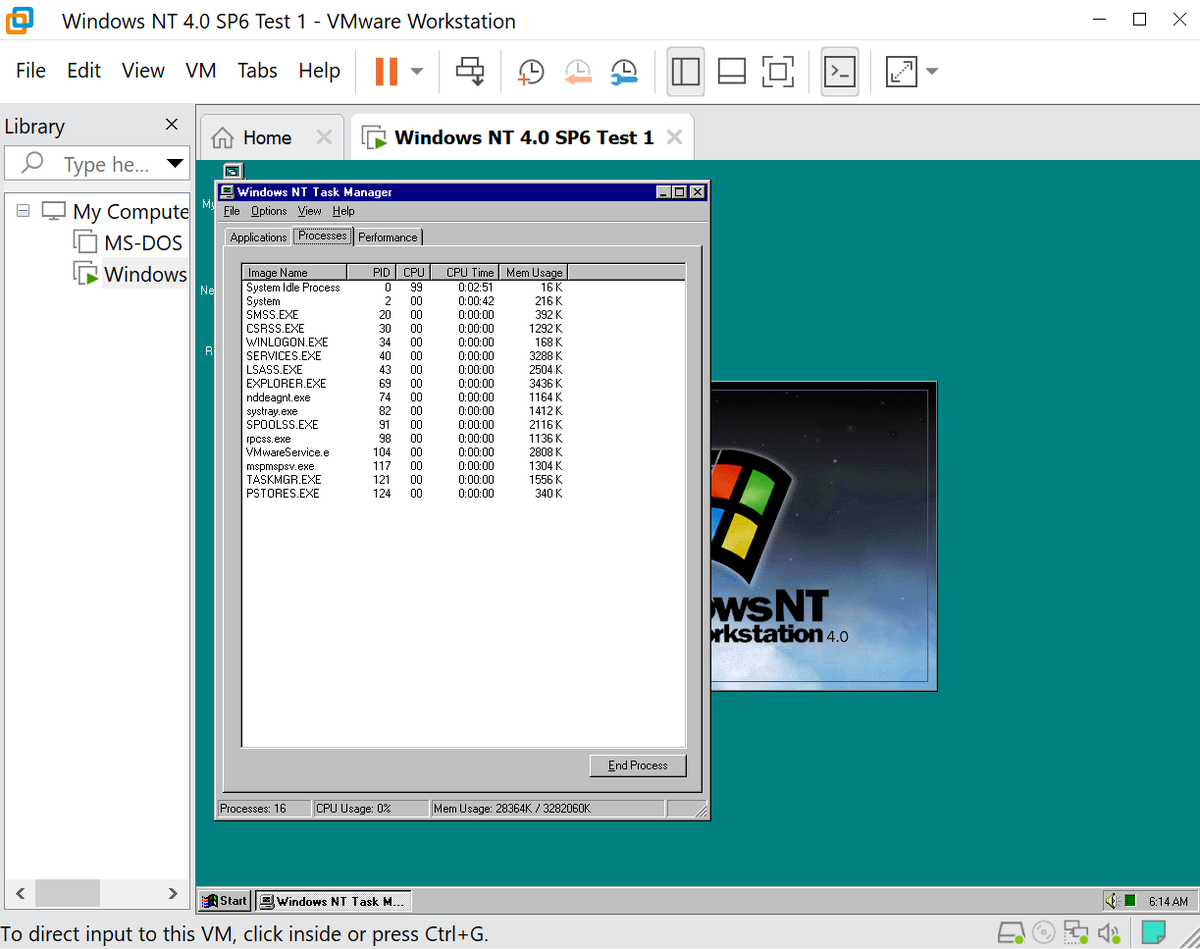The image size is (1200, 949).
Task: Select mspmspsv.exe process row
Action: click(404, 466)
